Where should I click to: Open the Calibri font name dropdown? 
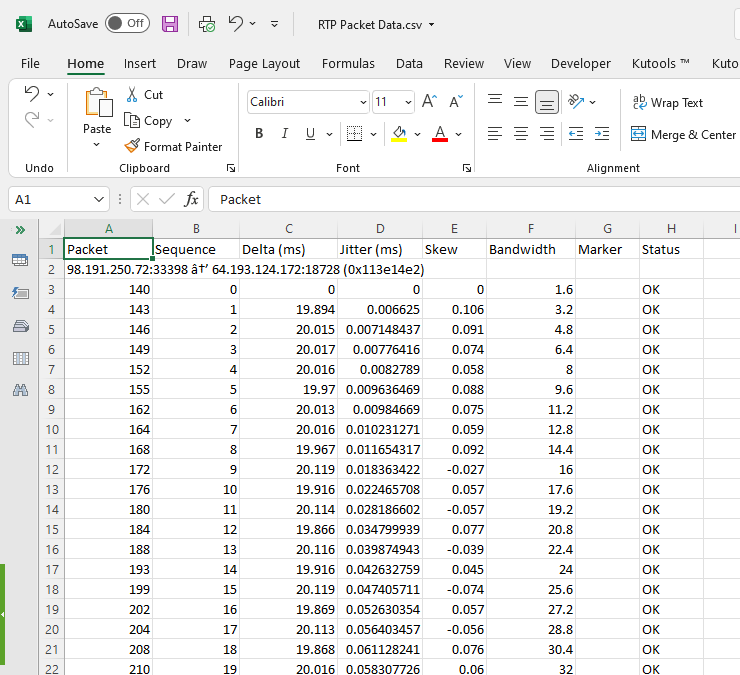(362, 102)
